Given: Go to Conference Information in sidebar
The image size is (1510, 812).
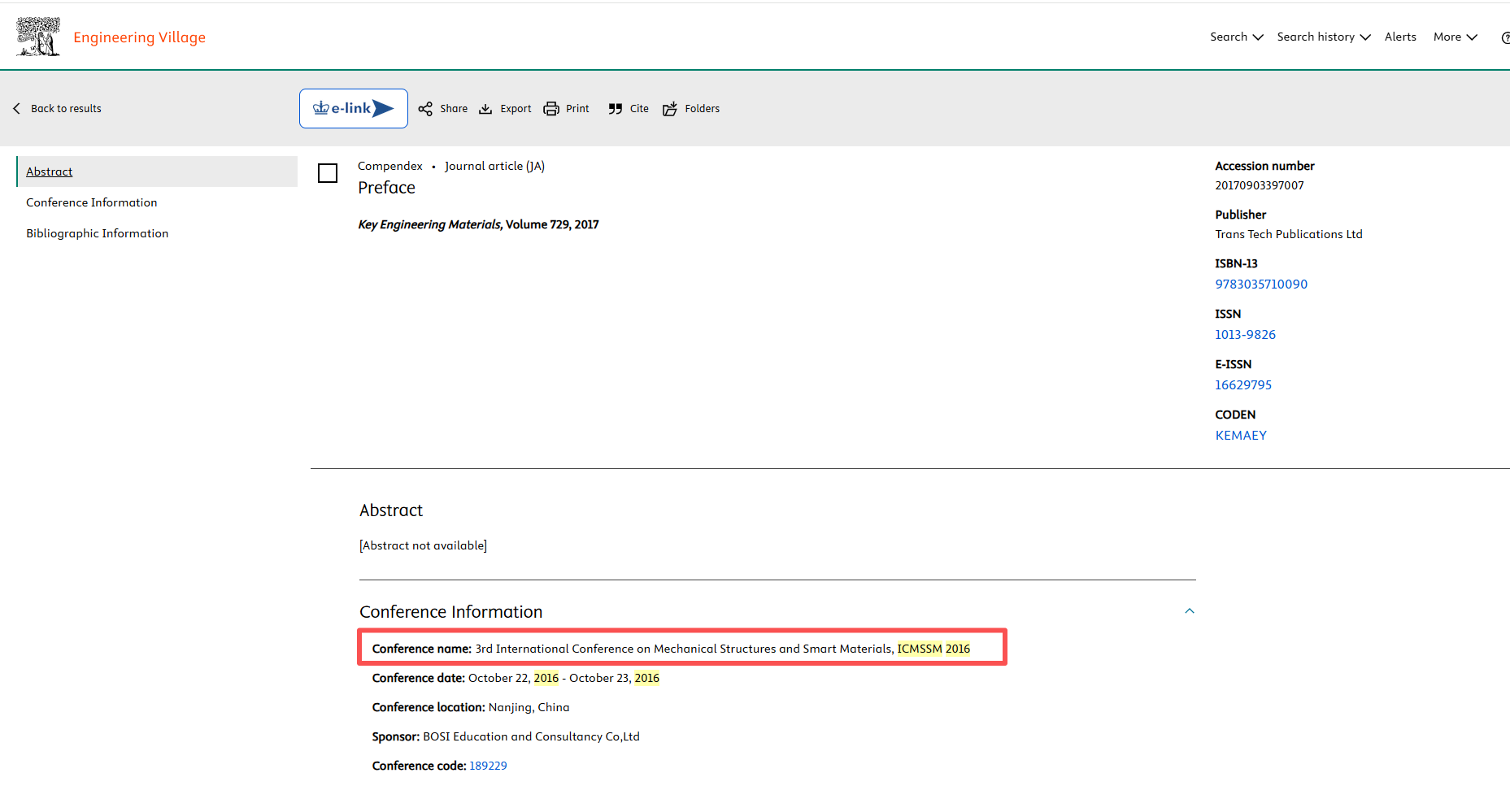Looking at the screenshot, I should tap(92, 202).
